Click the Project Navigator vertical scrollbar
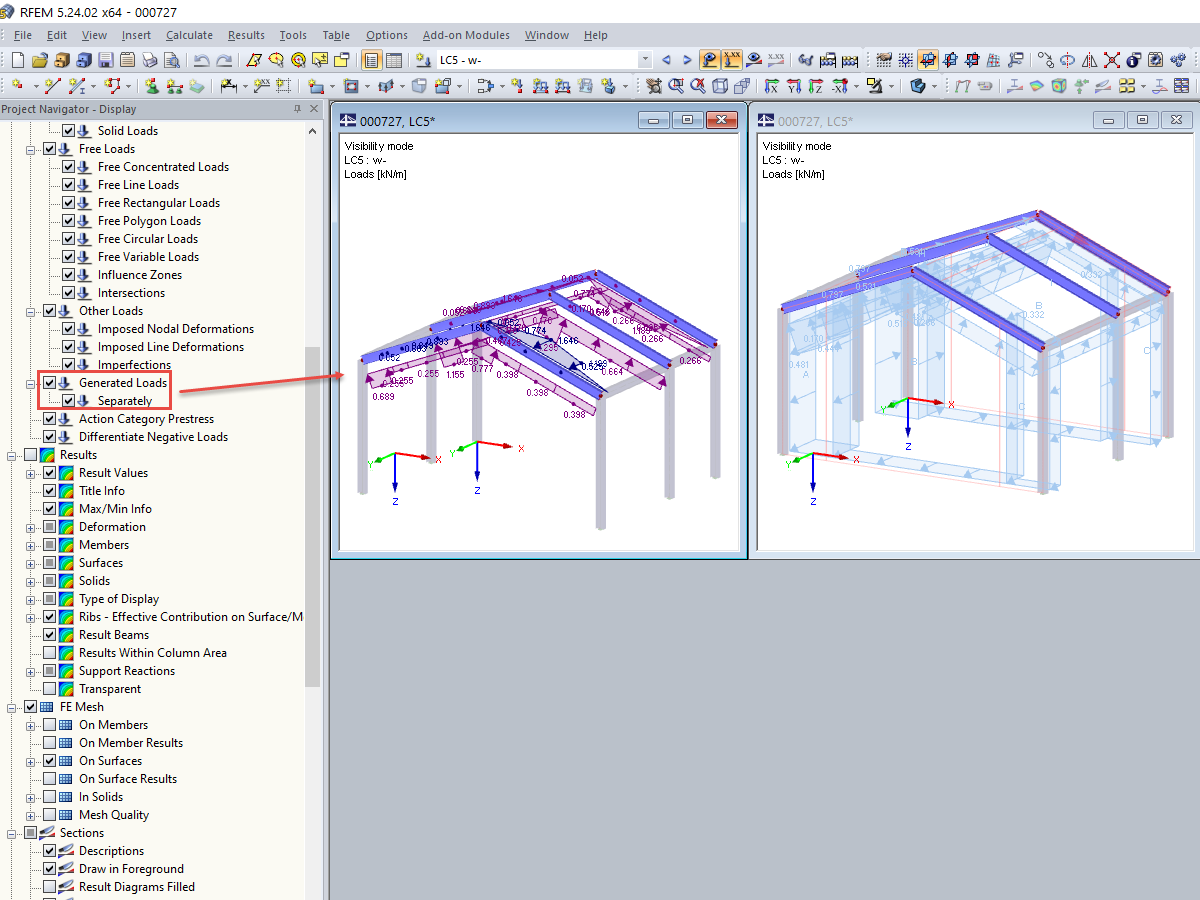Image resolution: width=1200 pixels, height=900 pixels. tap(313, 515)
